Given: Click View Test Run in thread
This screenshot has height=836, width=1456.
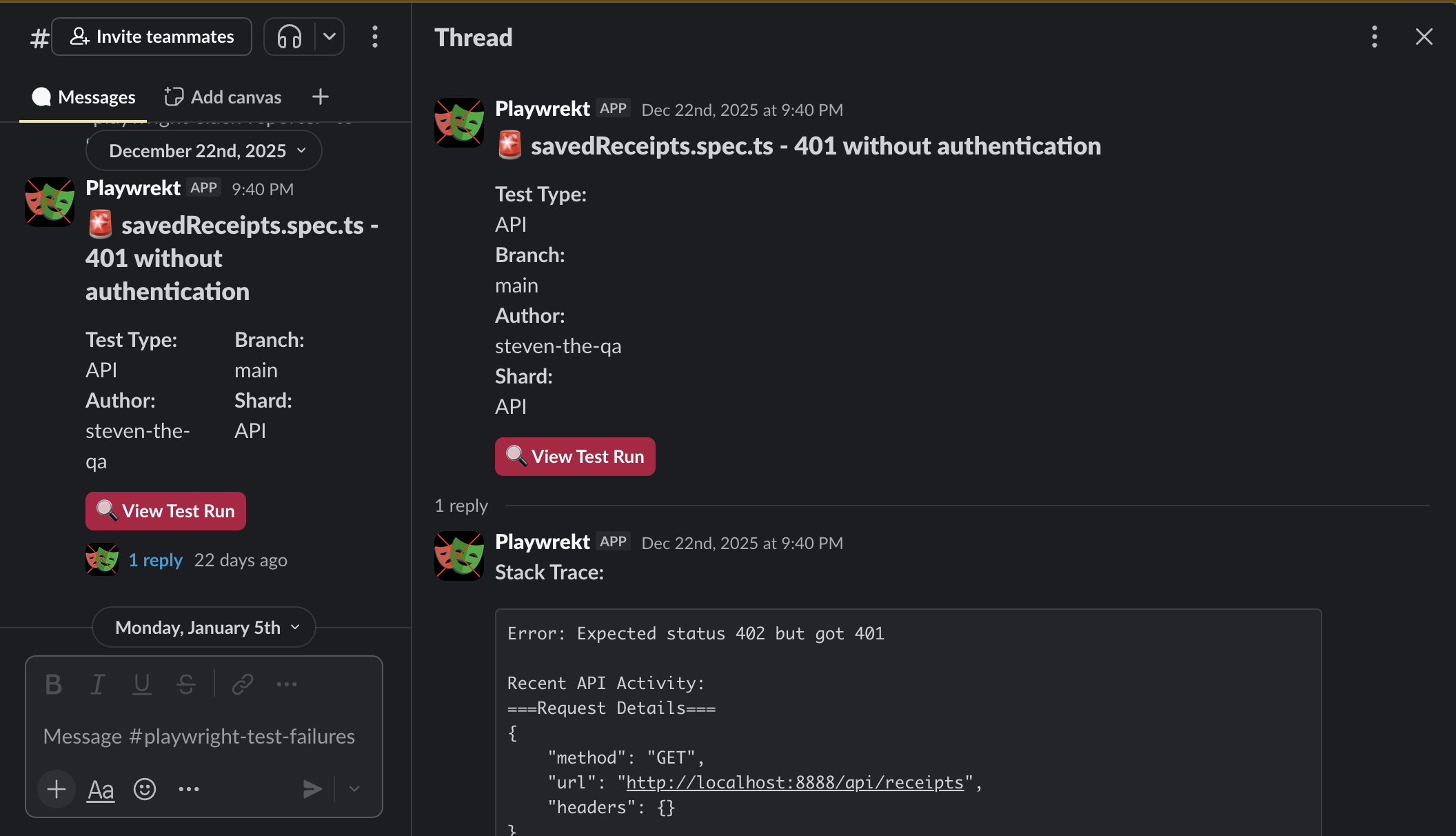Looking at the screenshot, I should [x=575, y=457].
